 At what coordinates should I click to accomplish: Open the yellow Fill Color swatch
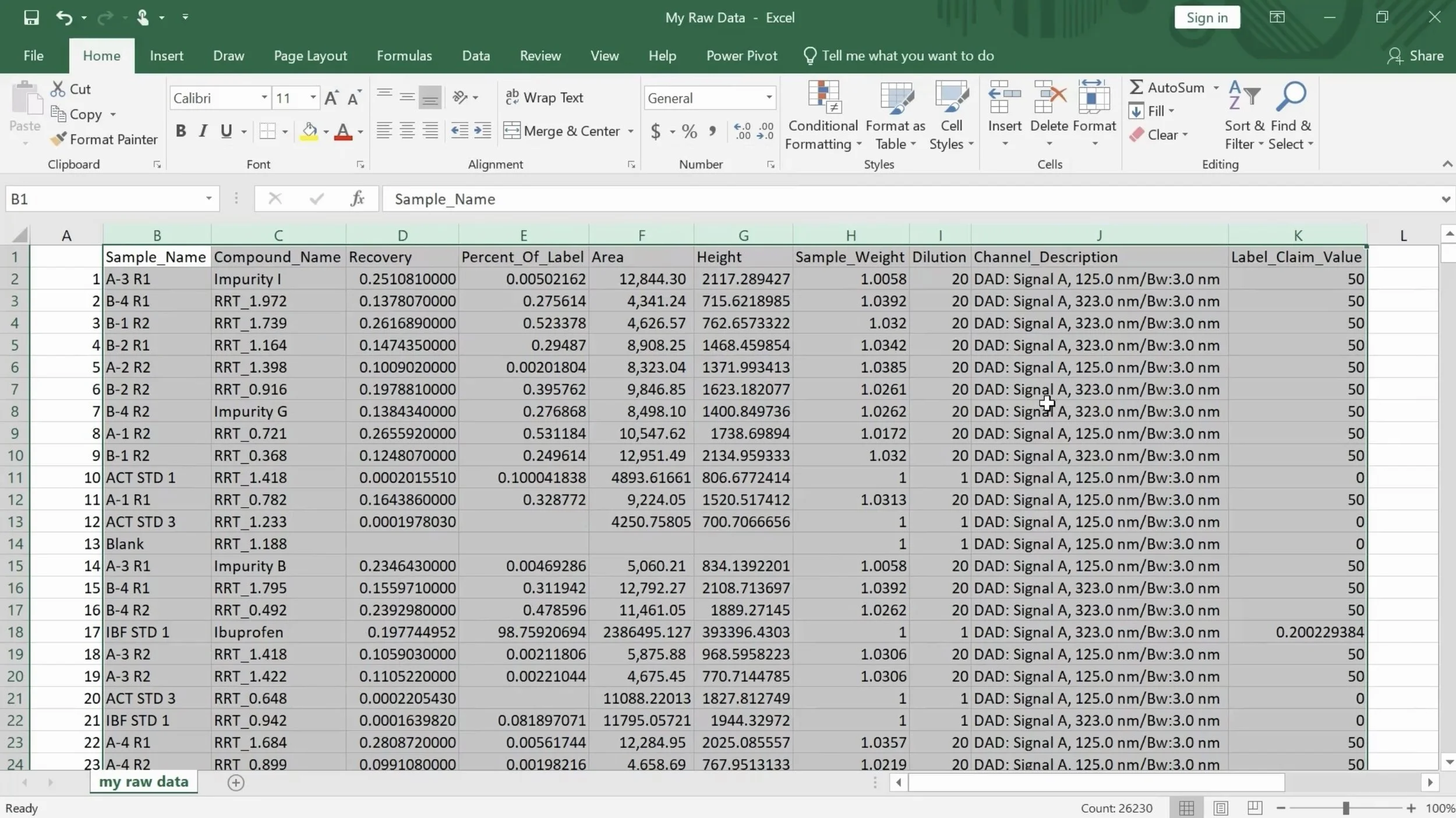[309, 131]
